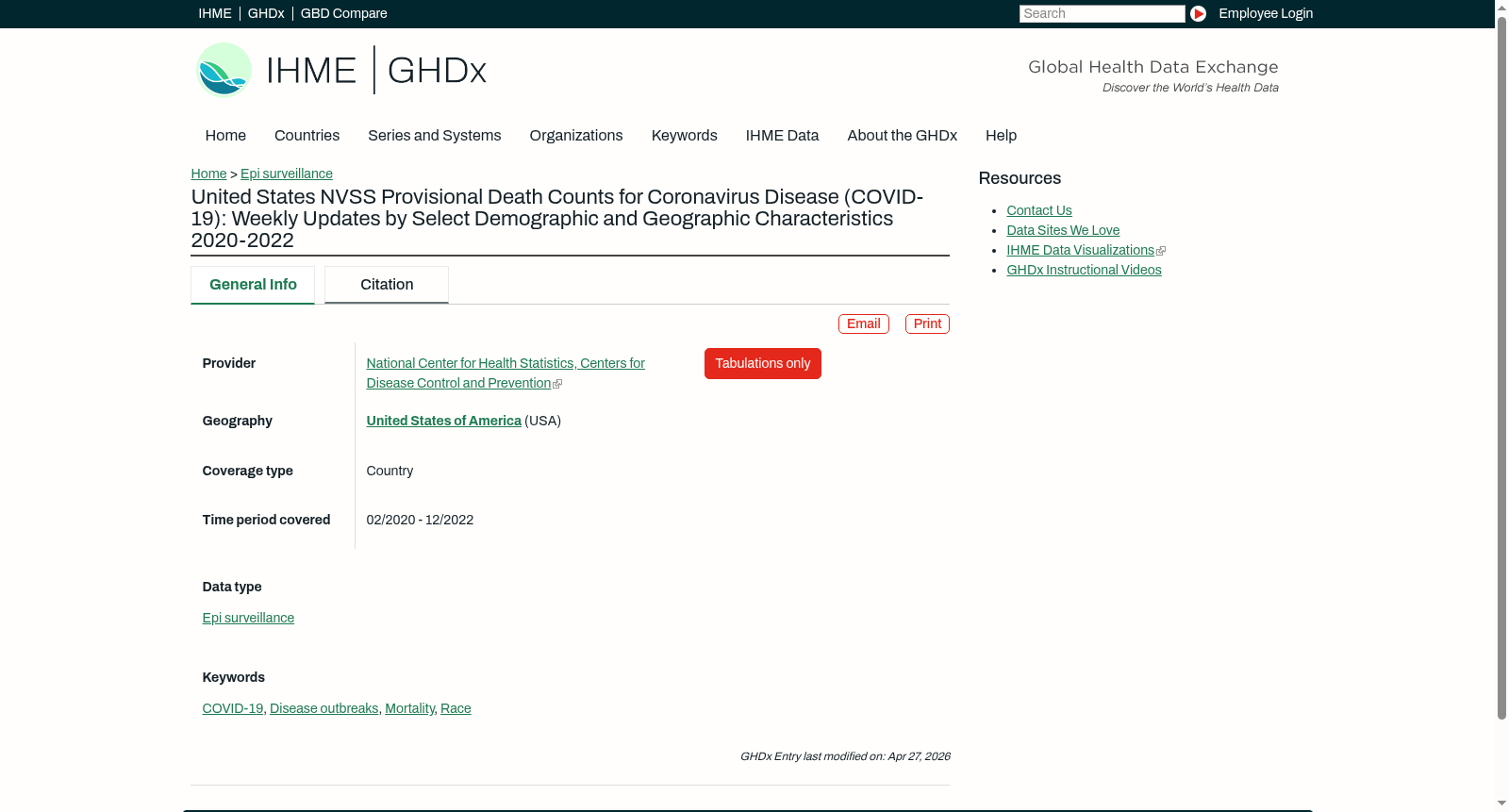Open Data Sites We Love link

tap(1063, 230)
